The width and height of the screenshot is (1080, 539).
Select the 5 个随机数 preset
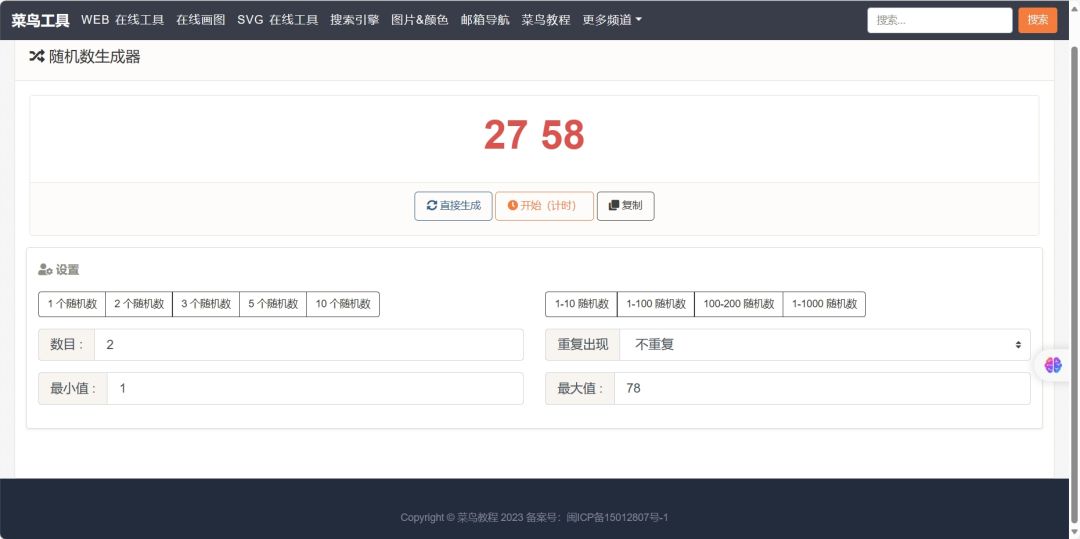[x=273, y=304]
